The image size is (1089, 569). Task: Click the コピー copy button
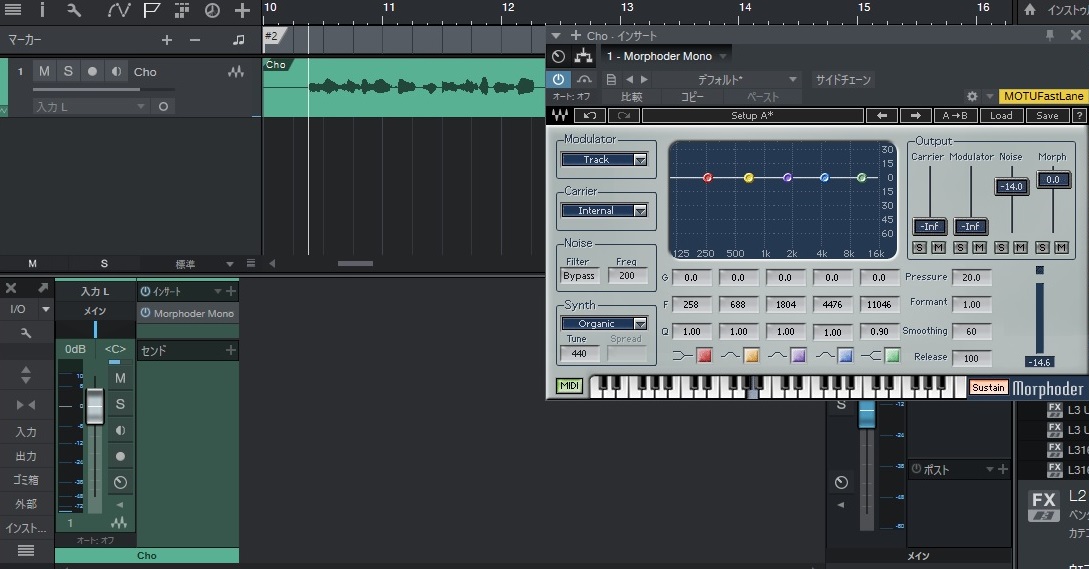pos(691,97)
